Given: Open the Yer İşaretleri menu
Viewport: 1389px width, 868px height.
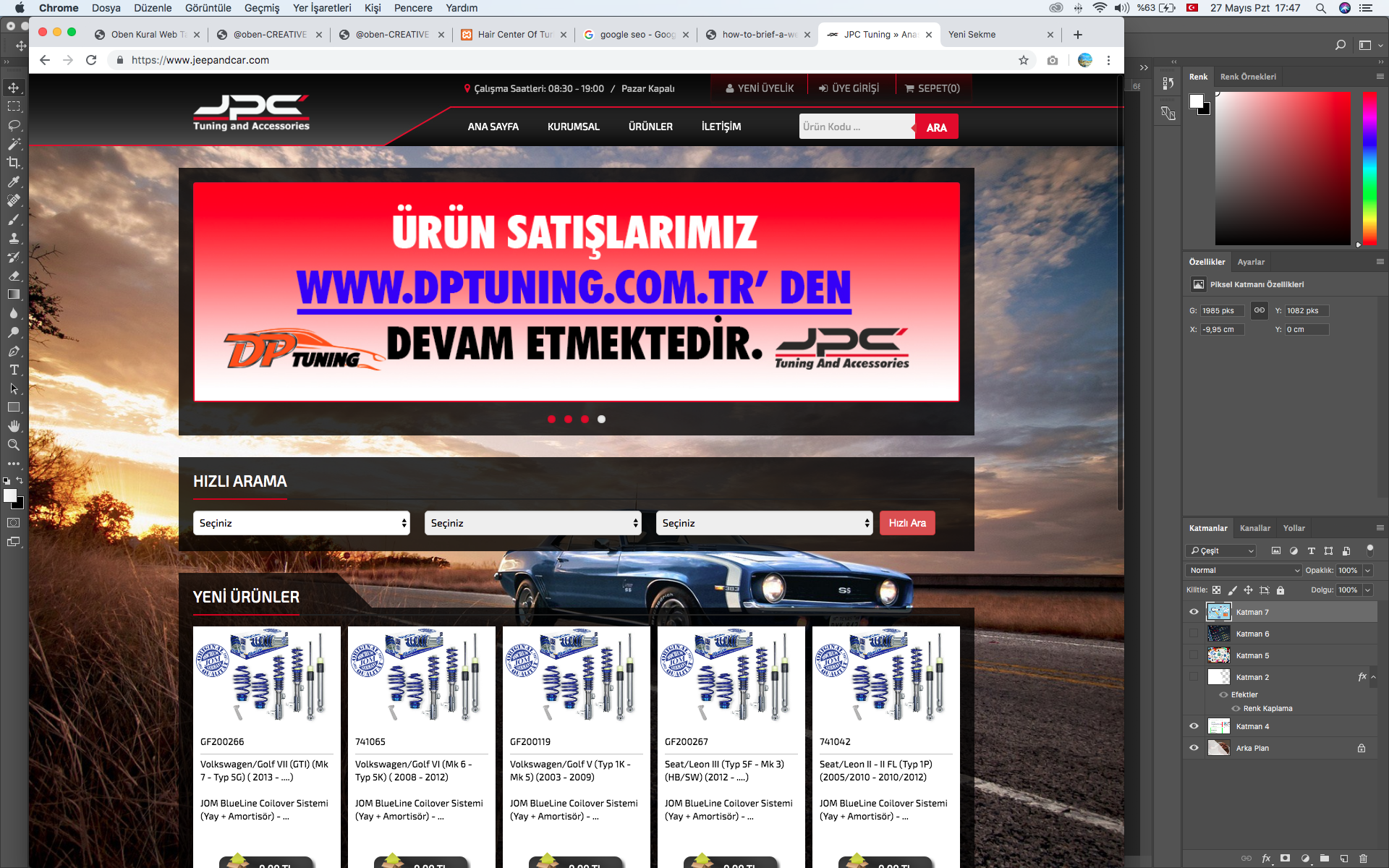Looking at the screenshot, I should pyautogui.click(x=322, y=8).
